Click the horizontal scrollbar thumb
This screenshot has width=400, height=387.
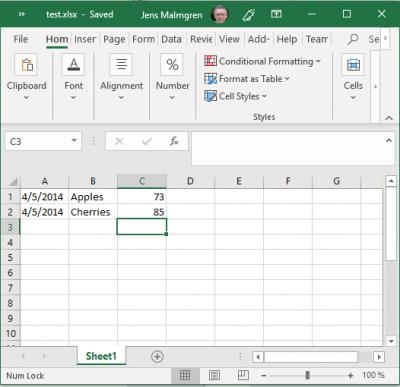(x=311, y=357)
